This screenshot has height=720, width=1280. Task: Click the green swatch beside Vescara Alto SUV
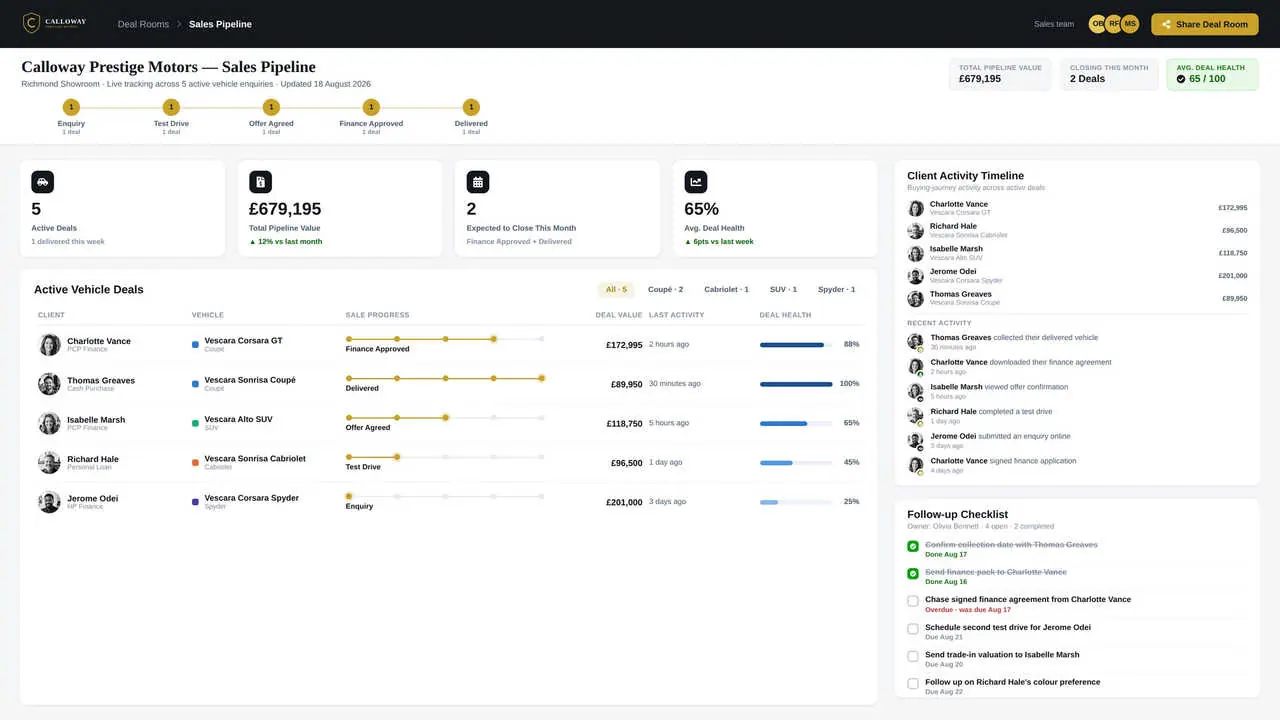[195, 423]
